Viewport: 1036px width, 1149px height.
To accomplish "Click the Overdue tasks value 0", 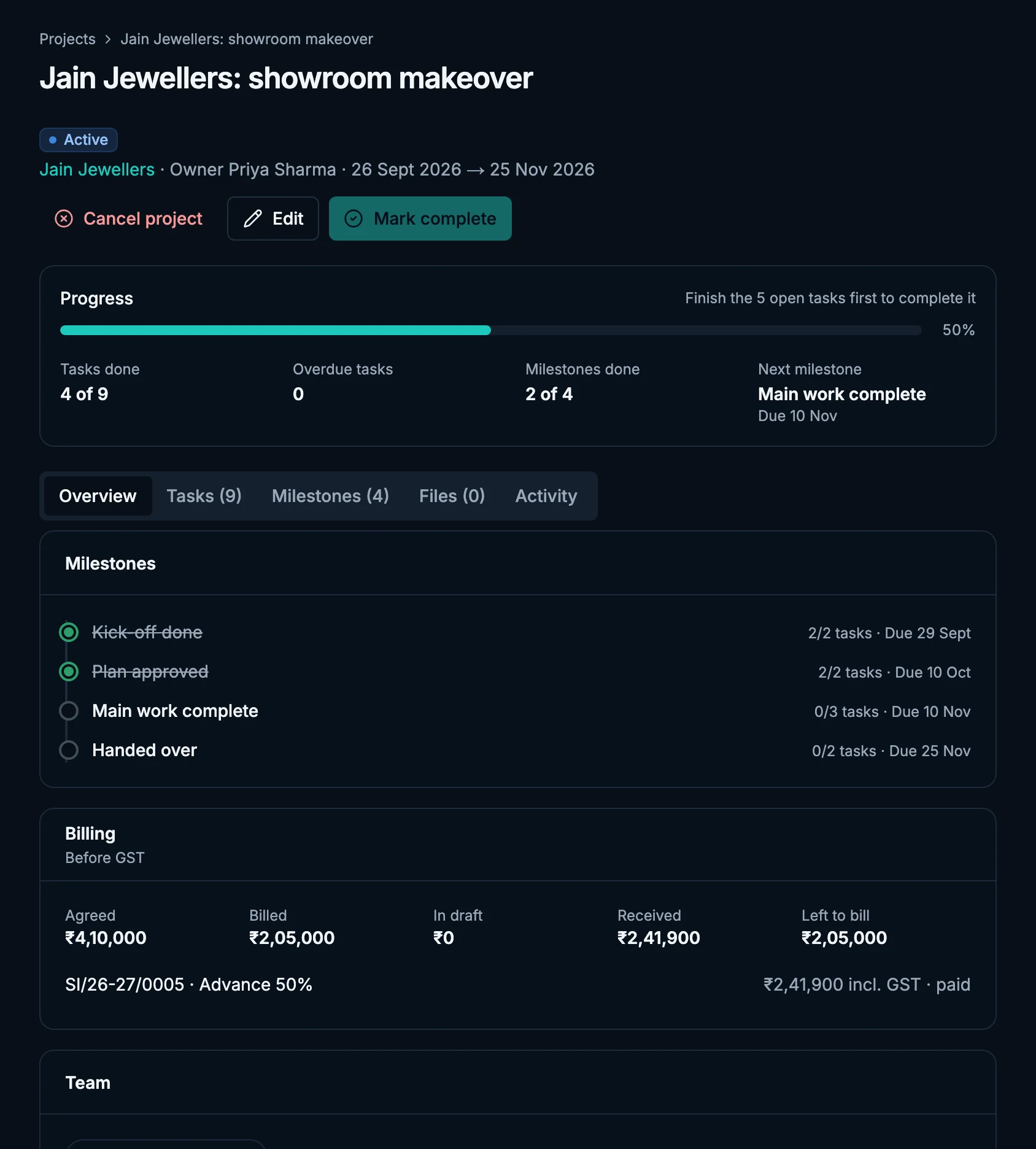I will tap(298, 394).
